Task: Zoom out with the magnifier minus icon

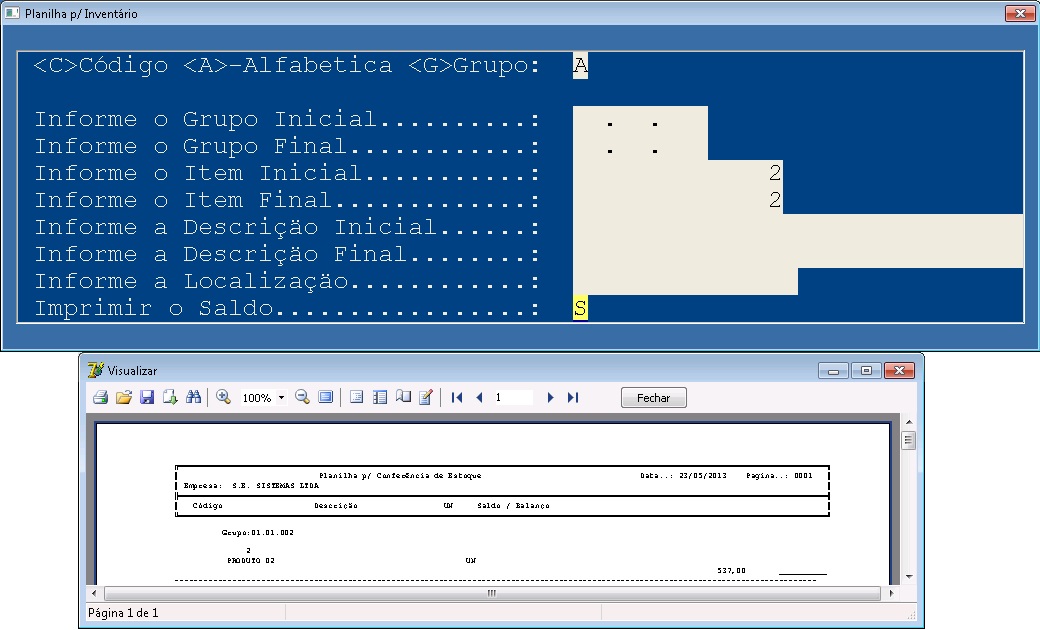Action: (x=302, y=398)
